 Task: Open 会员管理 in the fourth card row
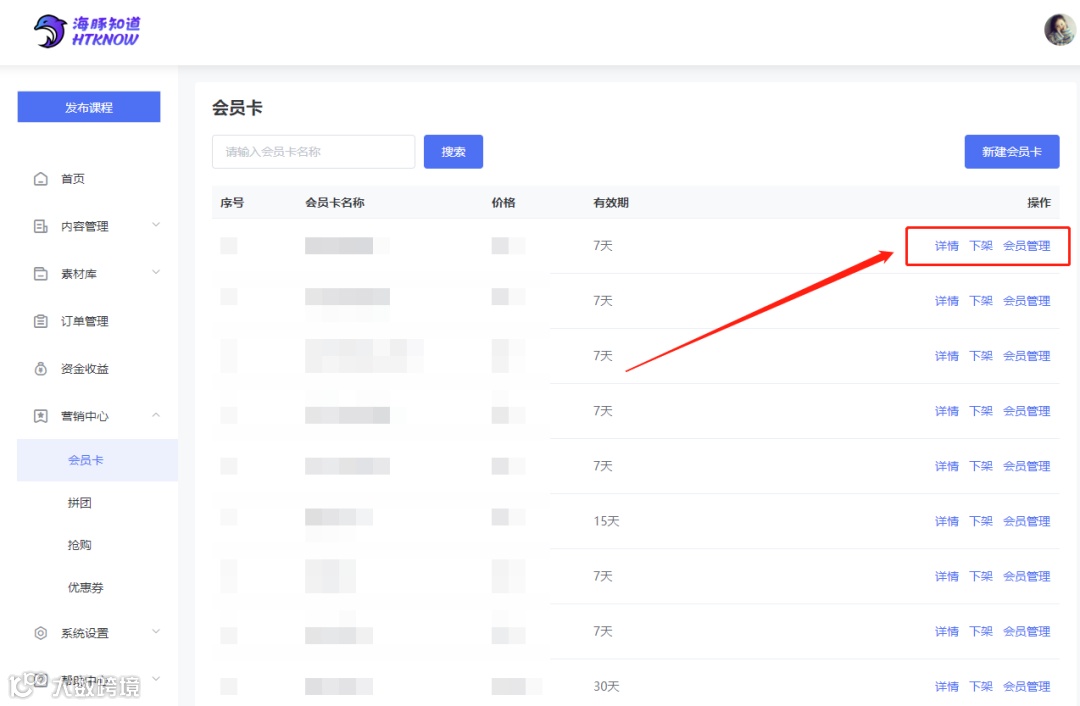pyautogui.click(x=1026, y=411)
